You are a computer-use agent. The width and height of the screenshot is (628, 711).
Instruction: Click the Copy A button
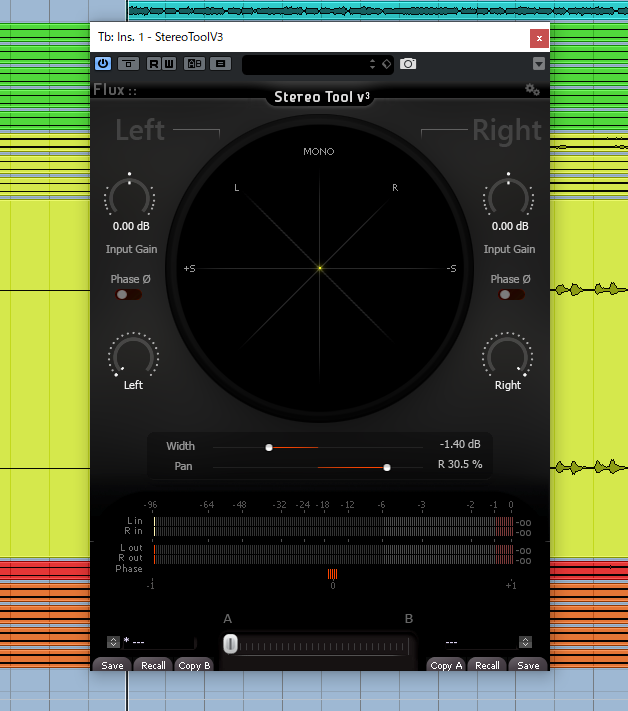(446, 665)
